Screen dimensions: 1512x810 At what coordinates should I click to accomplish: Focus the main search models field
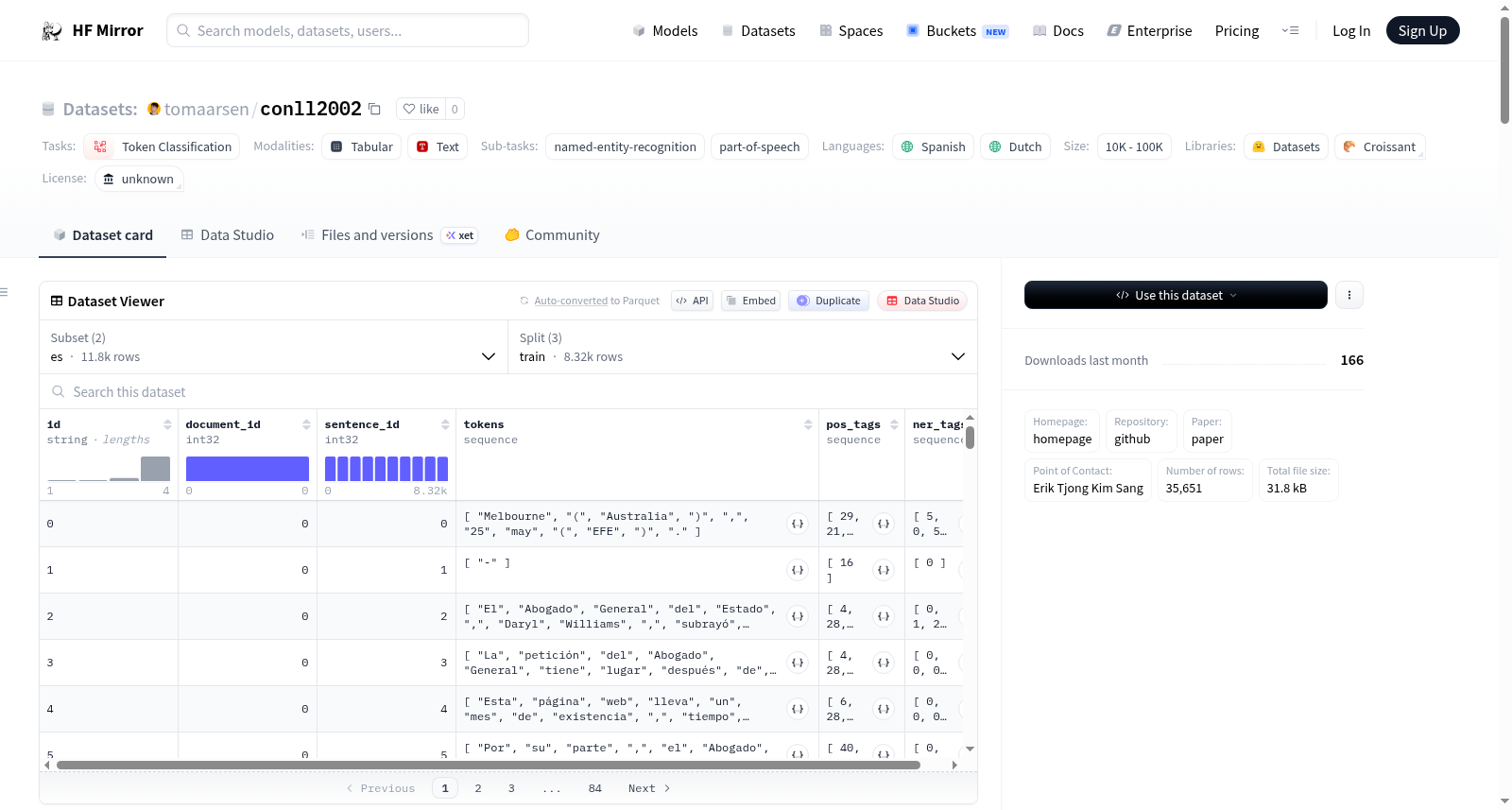point(348,30)
